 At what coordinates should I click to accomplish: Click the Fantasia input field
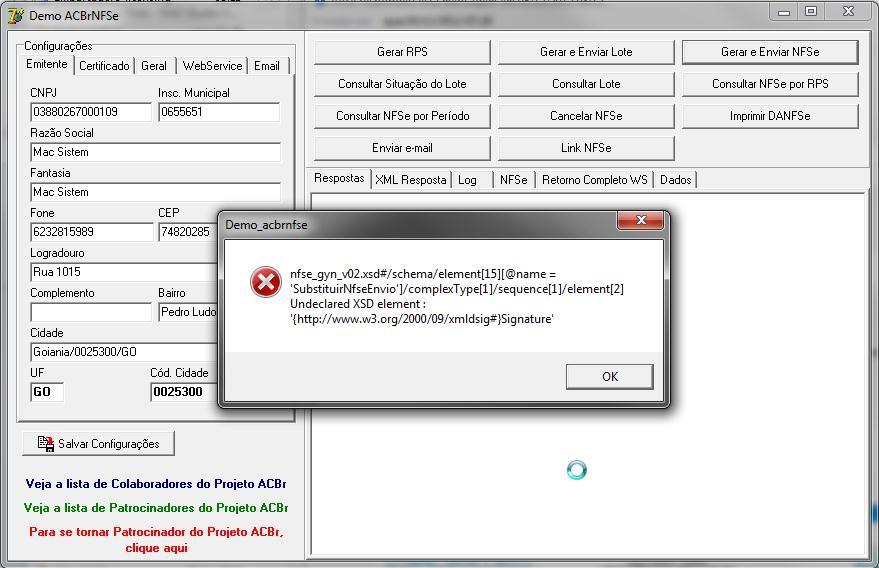155,192
